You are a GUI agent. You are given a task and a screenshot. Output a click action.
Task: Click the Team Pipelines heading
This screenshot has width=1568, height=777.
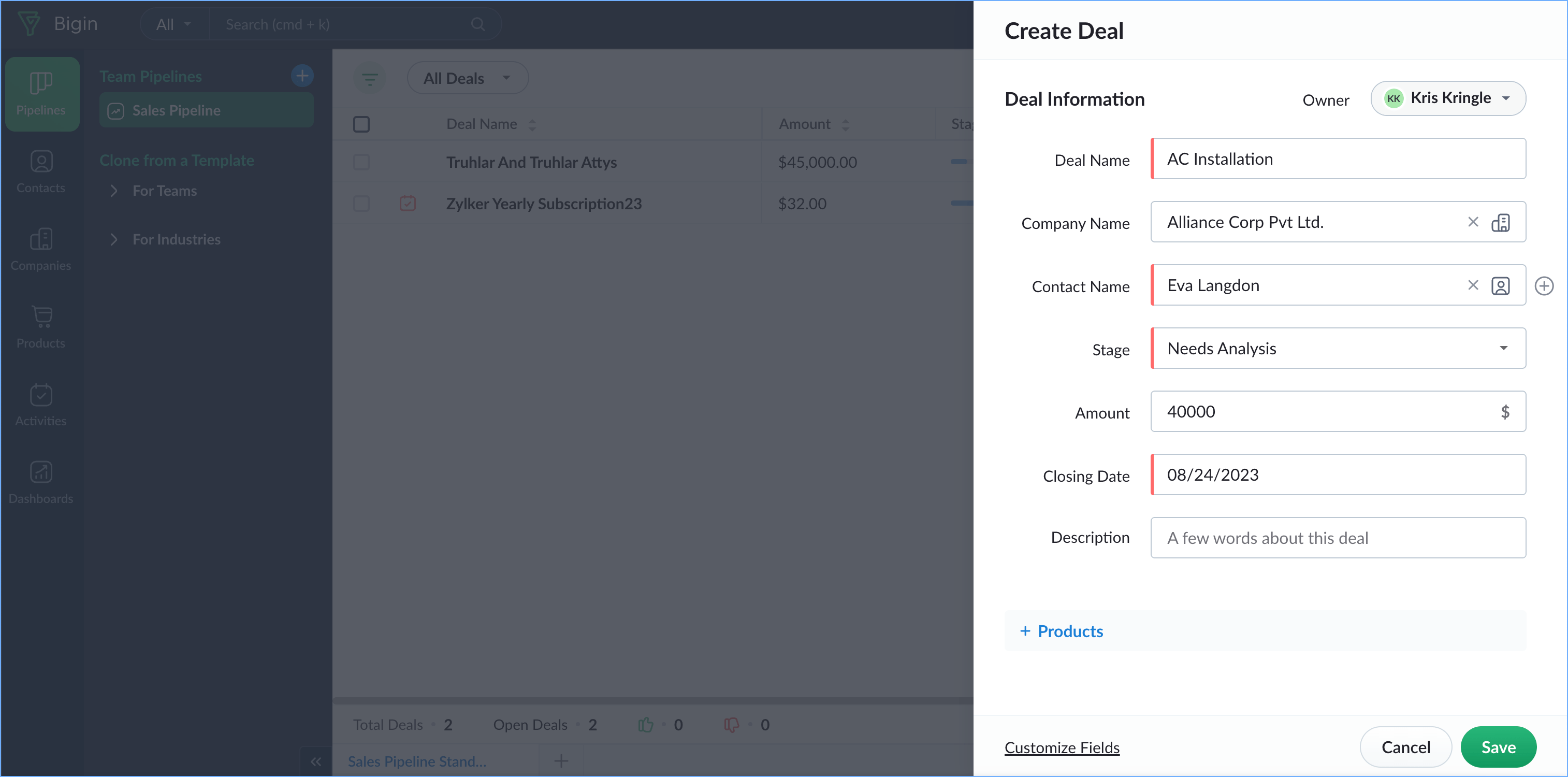pyautogui.click(x=150, y=76)
